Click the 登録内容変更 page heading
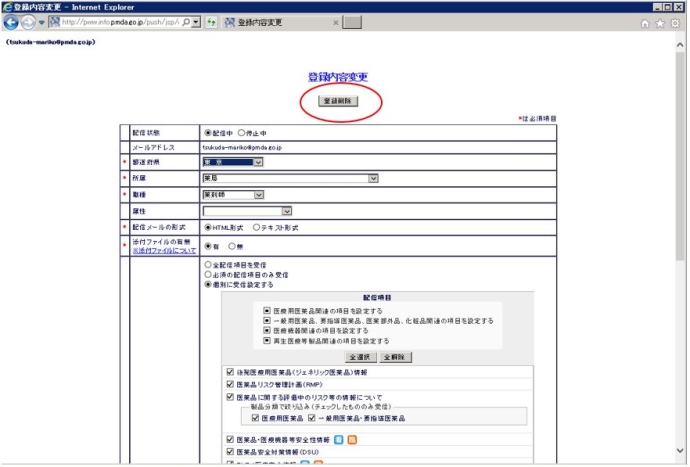The height and width of the screenshot is (467, 690). 338,77
